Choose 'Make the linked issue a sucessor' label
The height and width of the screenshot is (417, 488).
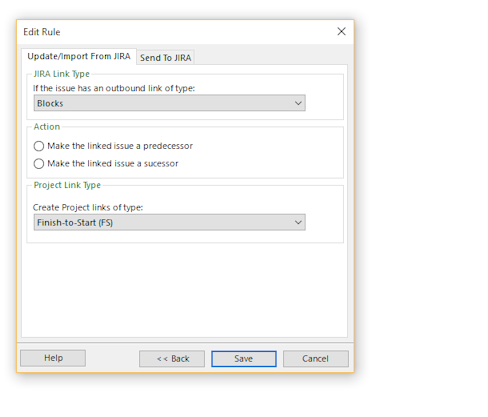pos(113,164)
